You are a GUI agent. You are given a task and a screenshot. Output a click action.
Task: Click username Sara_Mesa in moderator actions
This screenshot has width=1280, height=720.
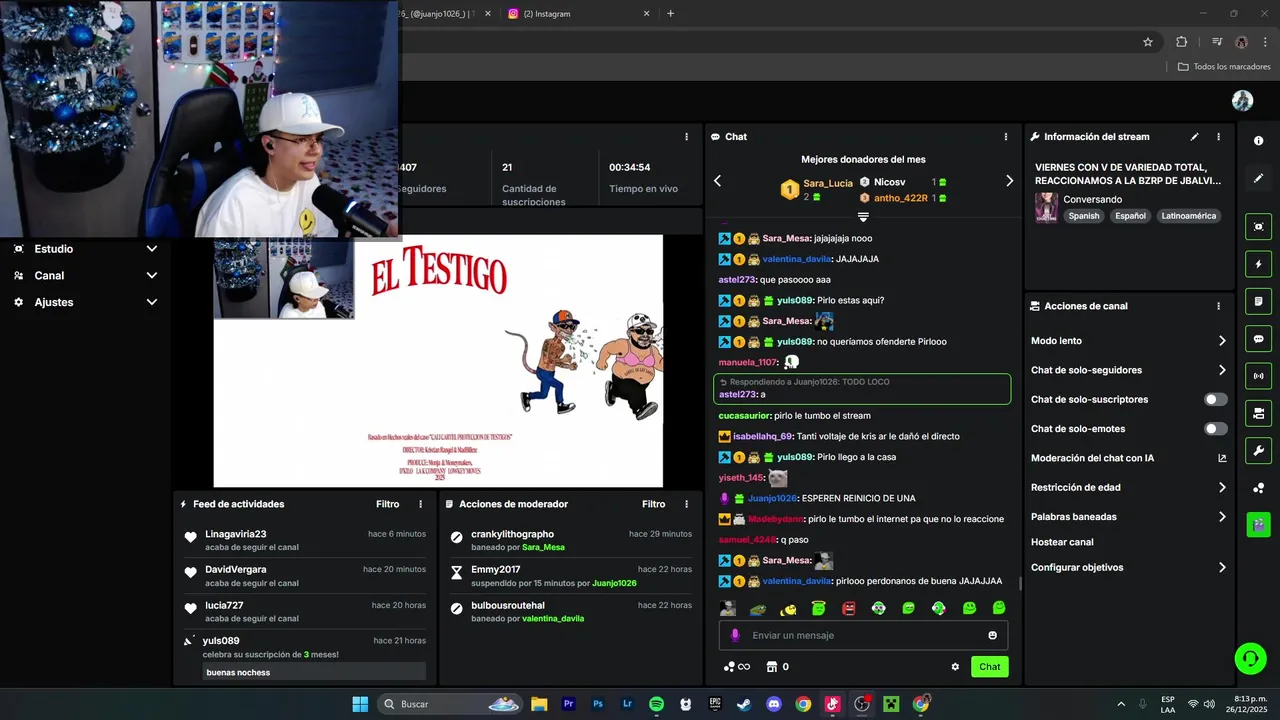[543, 547]
